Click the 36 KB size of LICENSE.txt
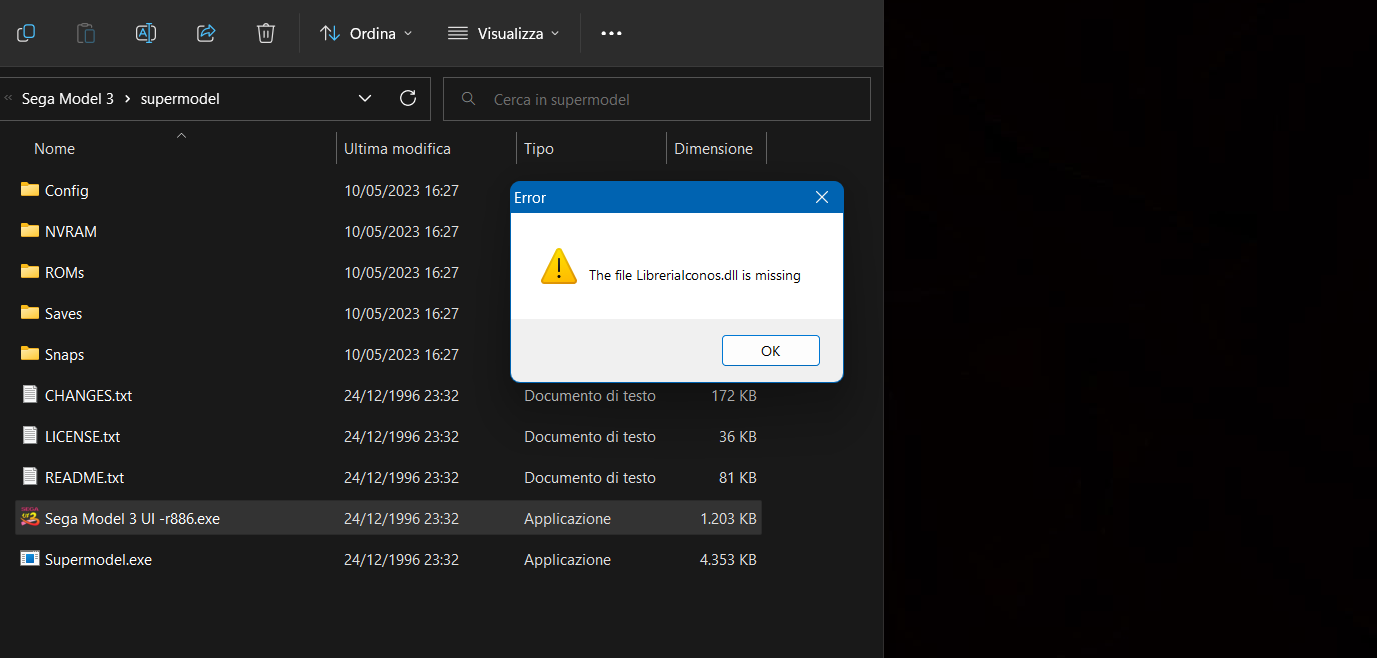1377x658 pixels. click(x=738, y=436)
